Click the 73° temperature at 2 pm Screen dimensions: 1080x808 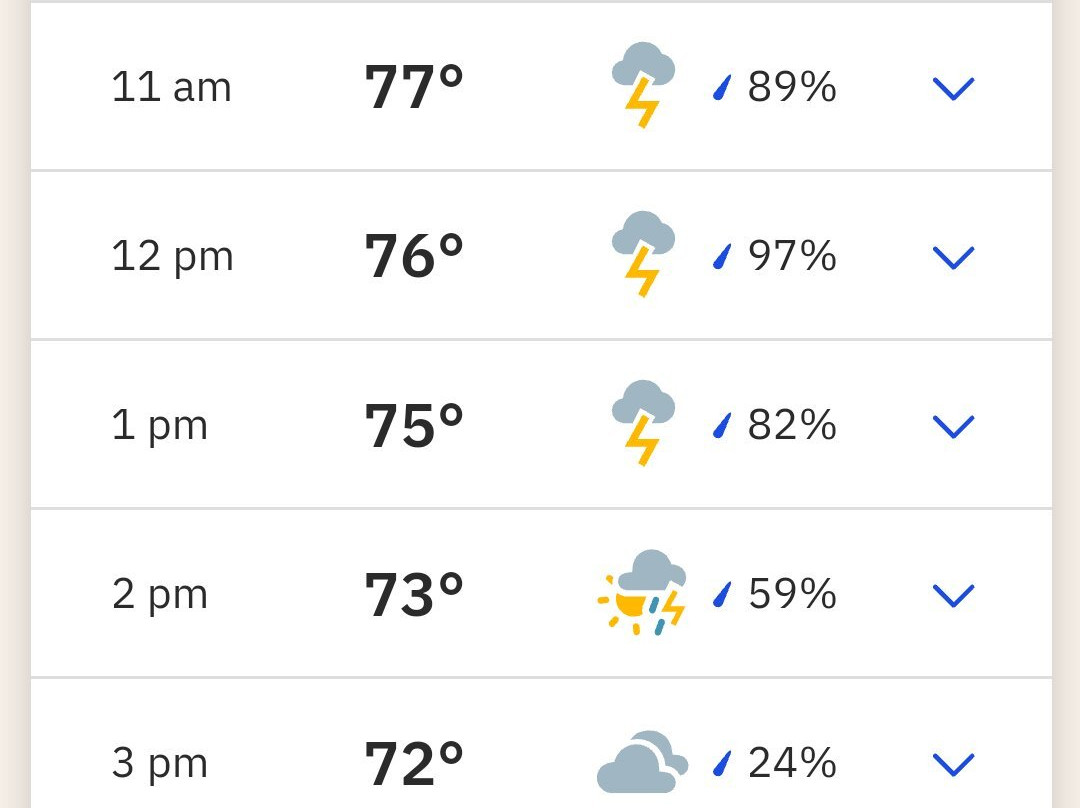(x=414, y=594)
